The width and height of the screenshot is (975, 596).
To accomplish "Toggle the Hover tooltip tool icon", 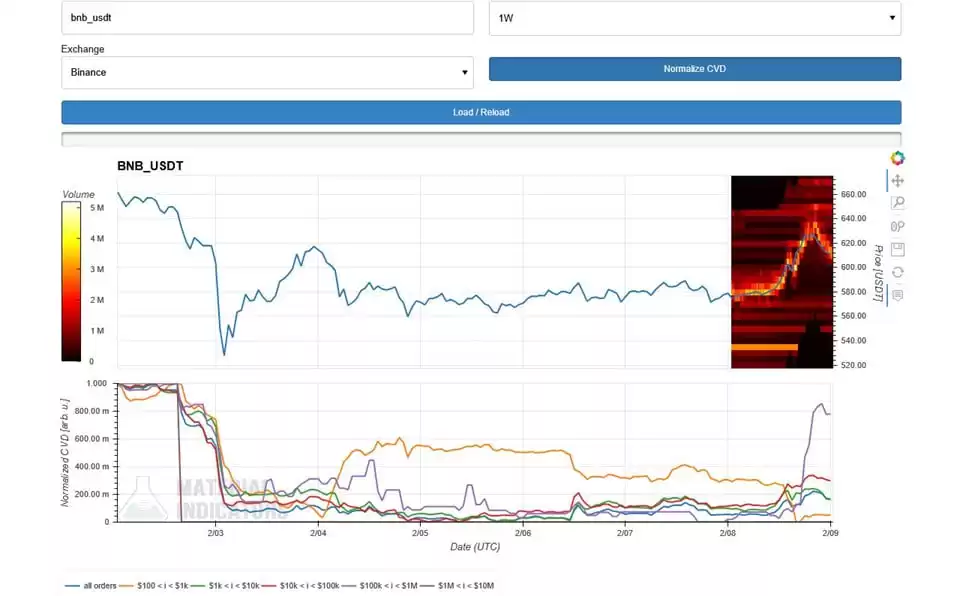I will click(x=897, y=296).
